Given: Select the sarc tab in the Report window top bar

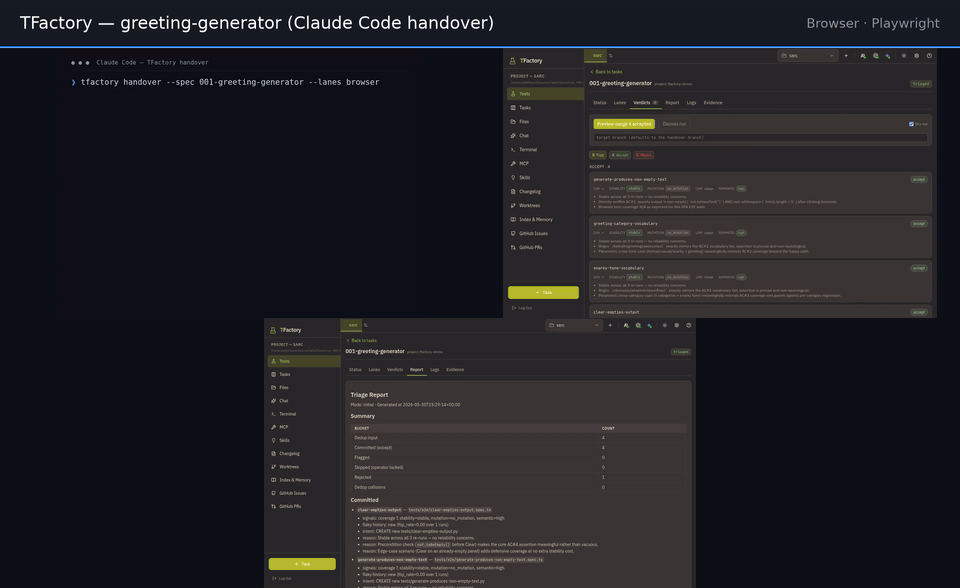Looking at the screenshot, I should [x=351, y=325].
